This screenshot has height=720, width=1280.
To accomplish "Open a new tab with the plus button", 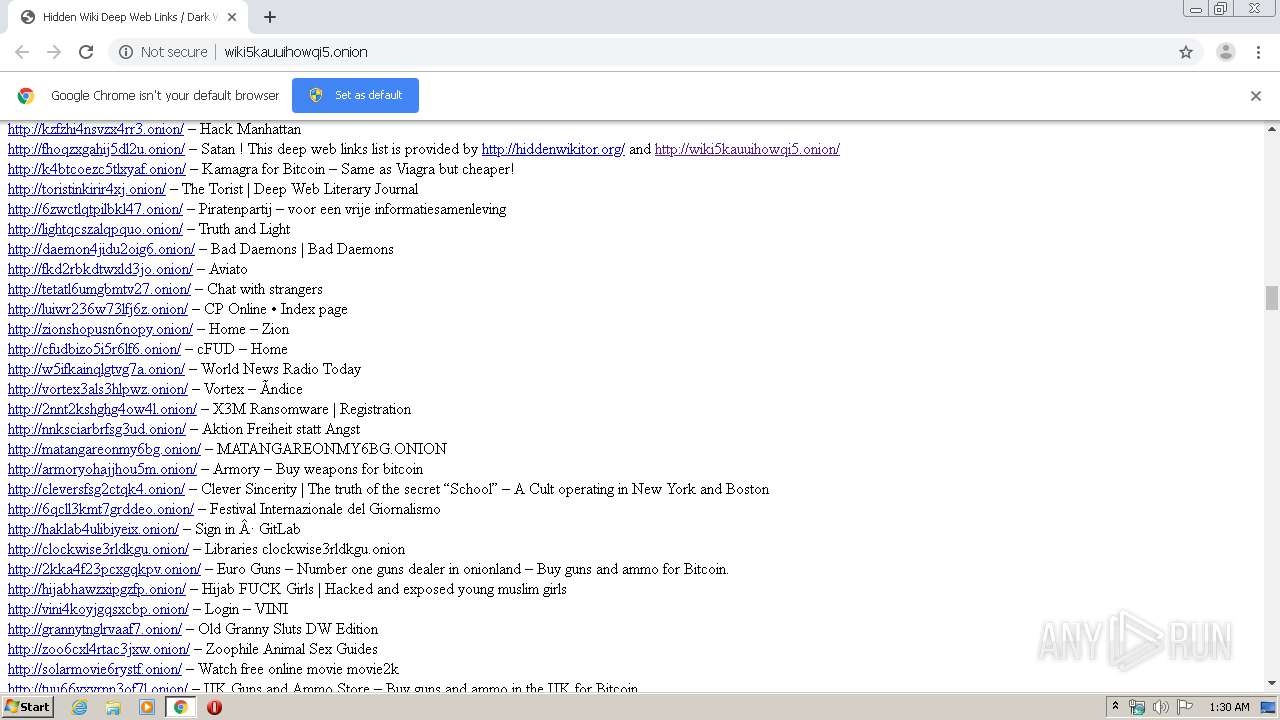I will pos(269,17).
